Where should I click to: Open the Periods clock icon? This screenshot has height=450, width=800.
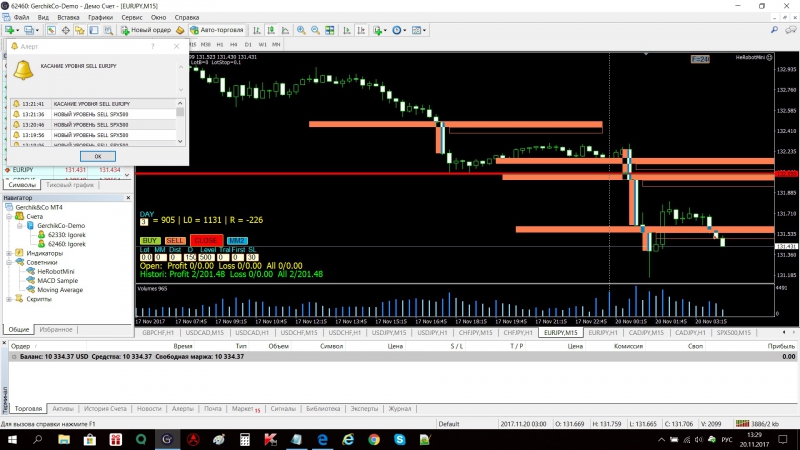[396, 30]
